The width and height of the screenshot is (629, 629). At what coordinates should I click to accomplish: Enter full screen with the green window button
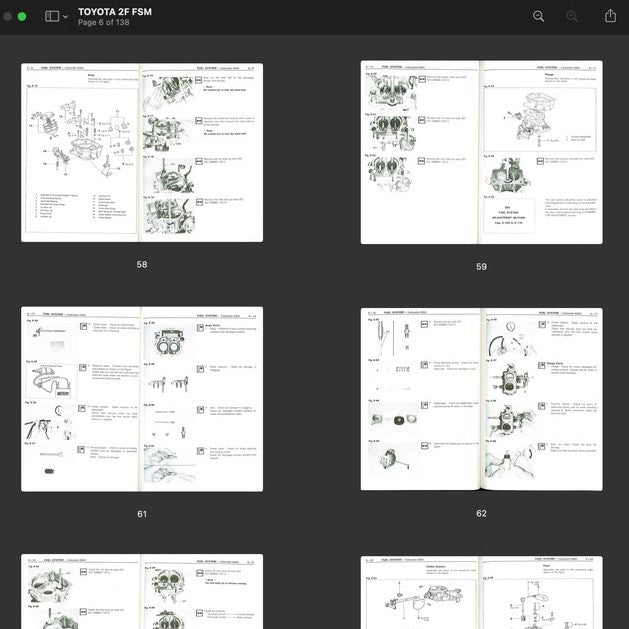click(21, 16)
